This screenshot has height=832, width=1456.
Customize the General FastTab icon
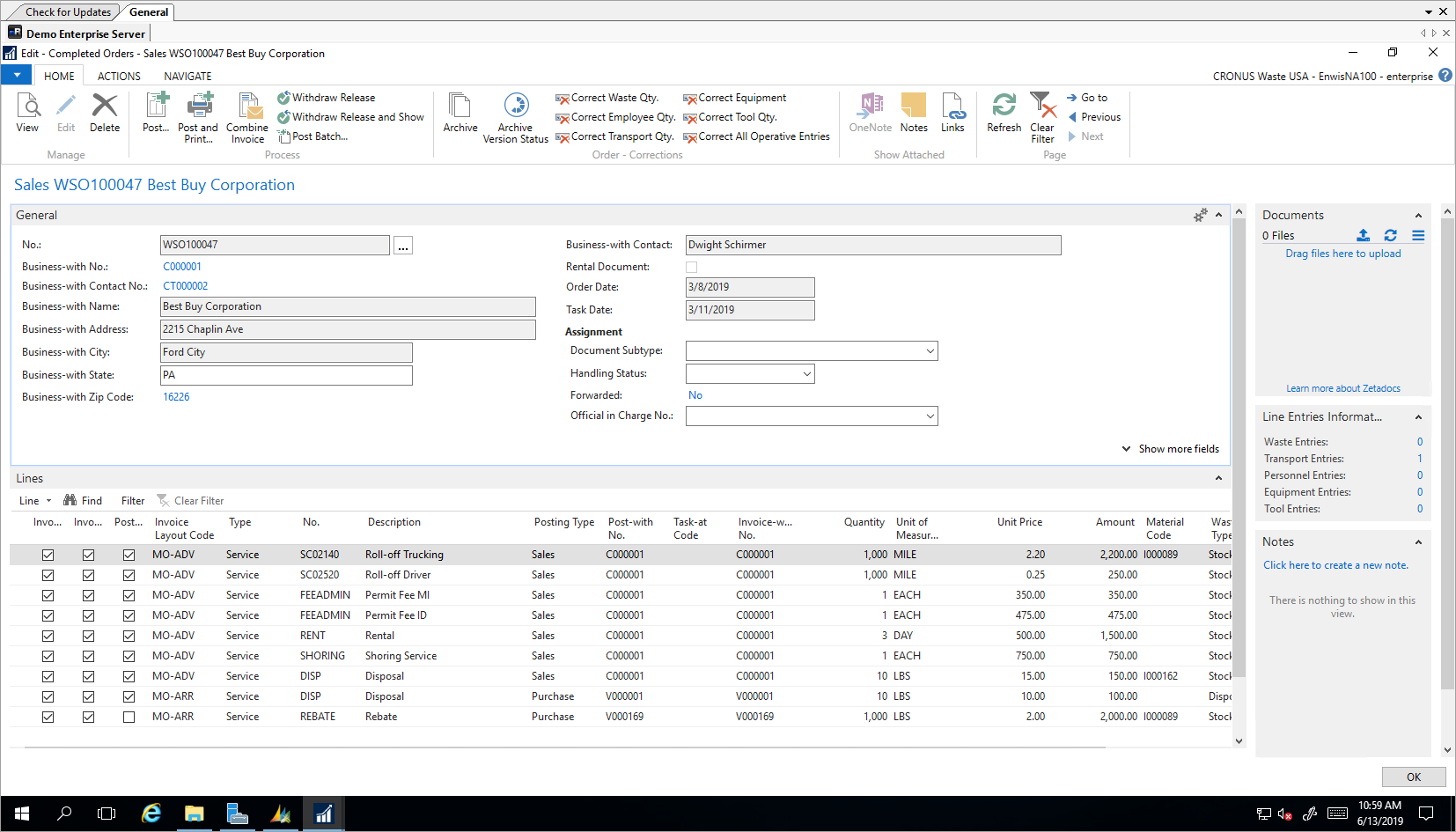(1200, 215)
